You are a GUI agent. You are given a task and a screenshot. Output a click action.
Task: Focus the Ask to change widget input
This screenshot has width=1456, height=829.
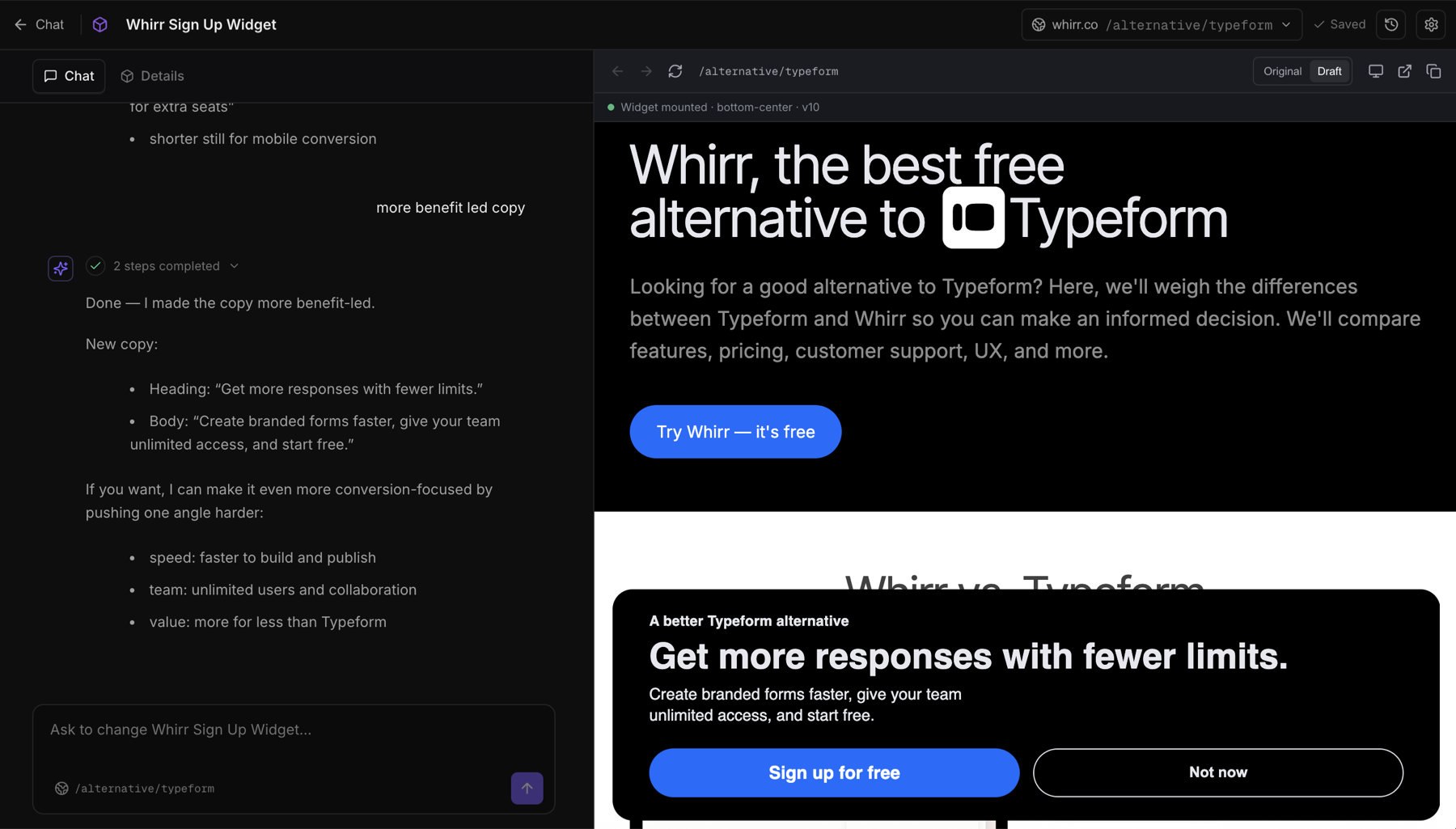(x=294, y=730)
